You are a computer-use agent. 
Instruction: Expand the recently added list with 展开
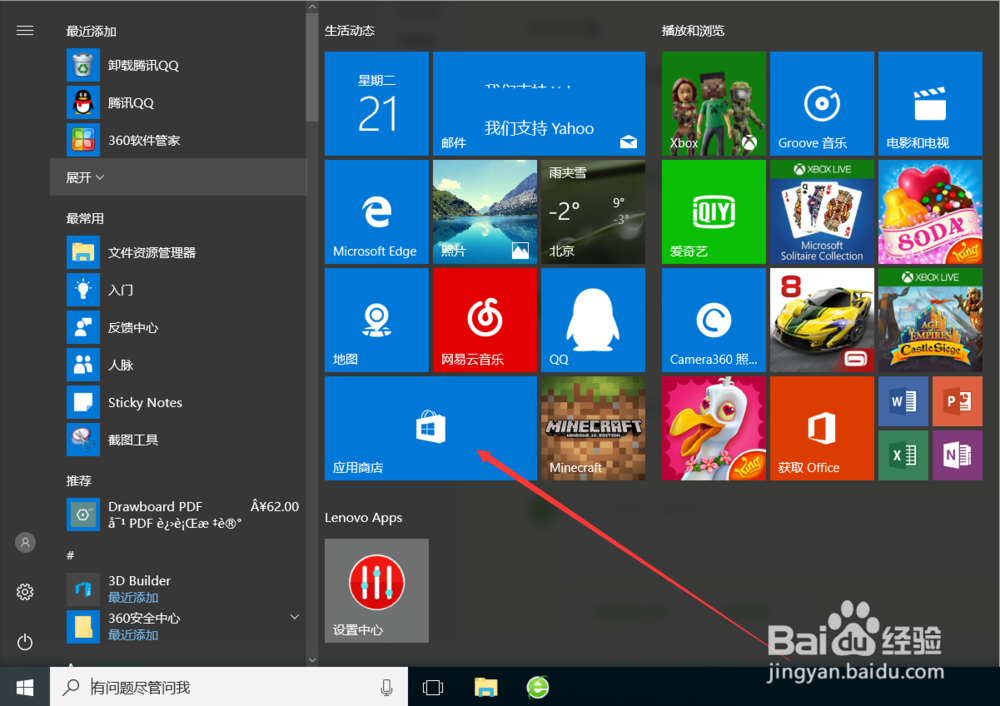pos(179,177)
